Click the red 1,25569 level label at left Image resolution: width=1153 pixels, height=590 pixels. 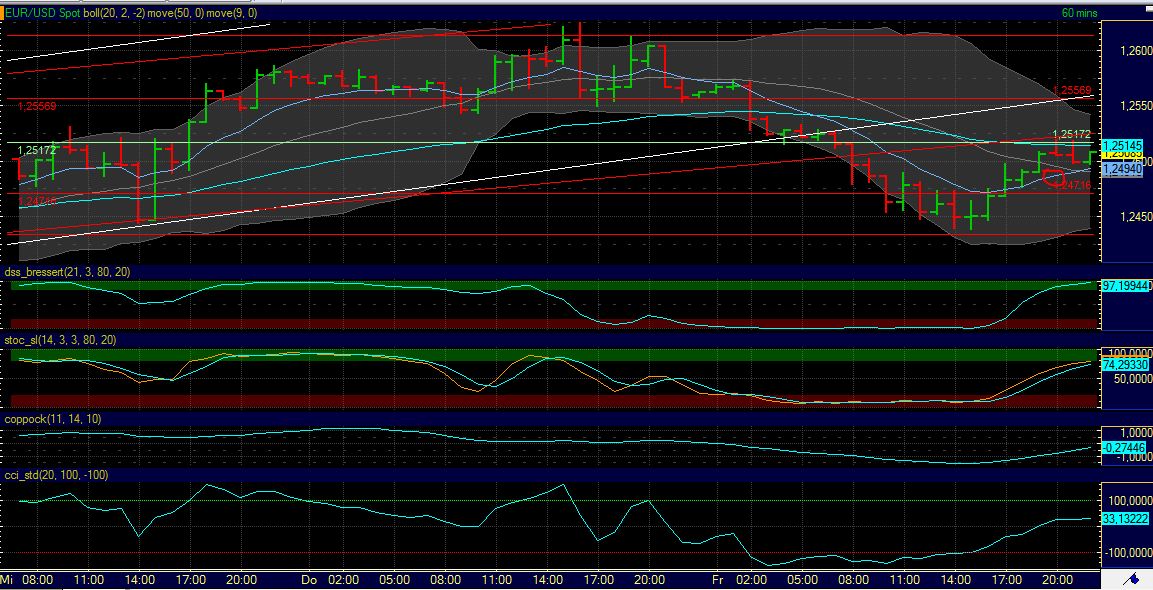click(37, 106)
